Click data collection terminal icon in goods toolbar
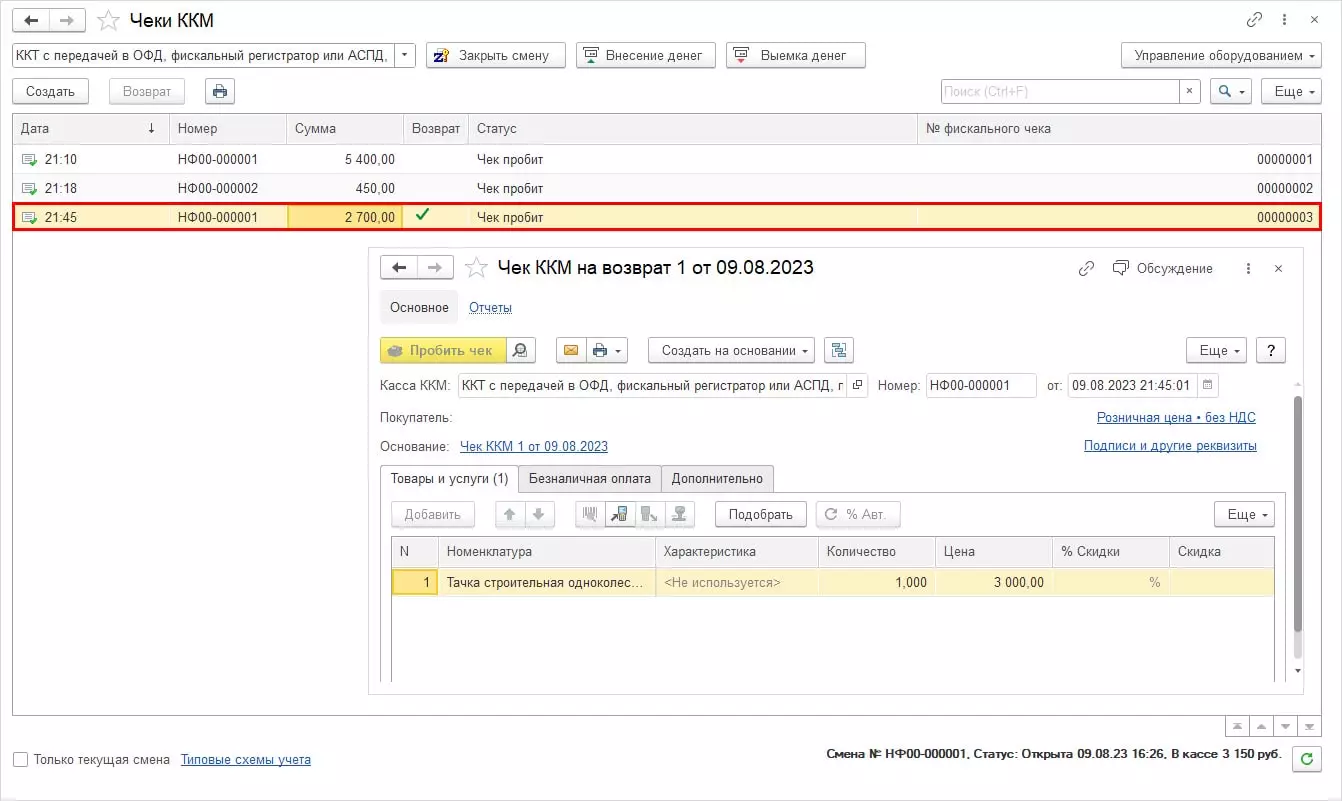The image size is (1342, 801). 620,514
